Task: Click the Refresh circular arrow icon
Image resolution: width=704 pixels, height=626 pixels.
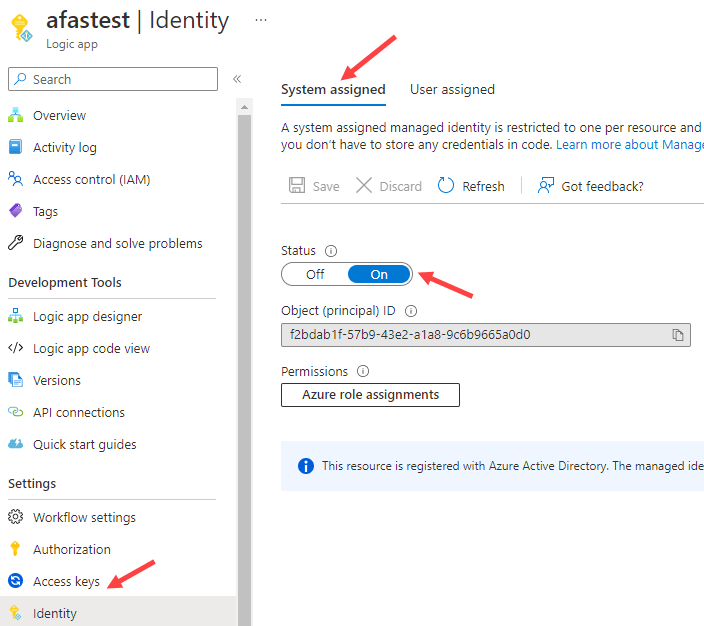Action: pyautogui.click(x=446, y=185)
